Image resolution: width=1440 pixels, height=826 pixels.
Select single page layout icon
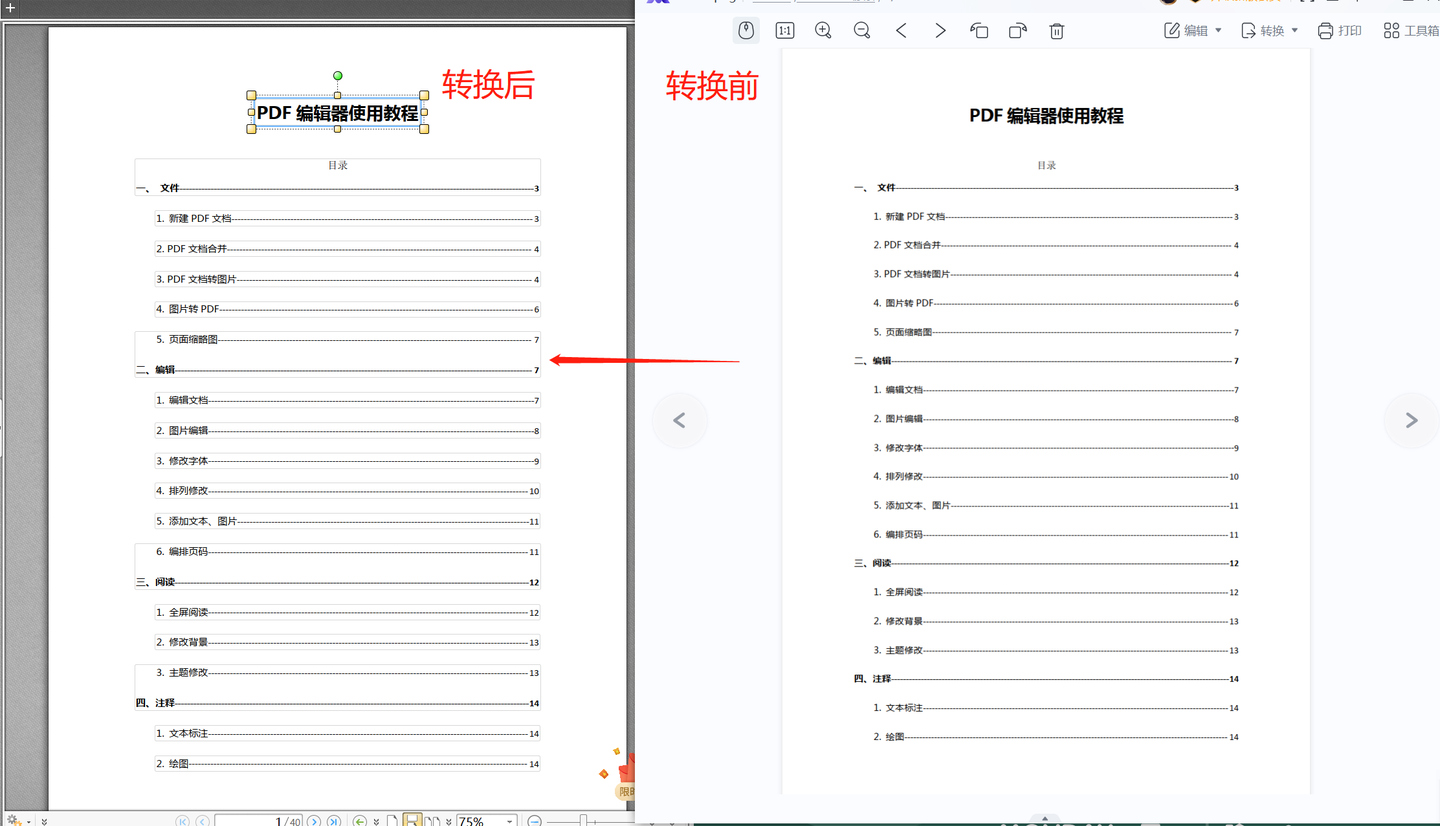click(x=392, y=822)
